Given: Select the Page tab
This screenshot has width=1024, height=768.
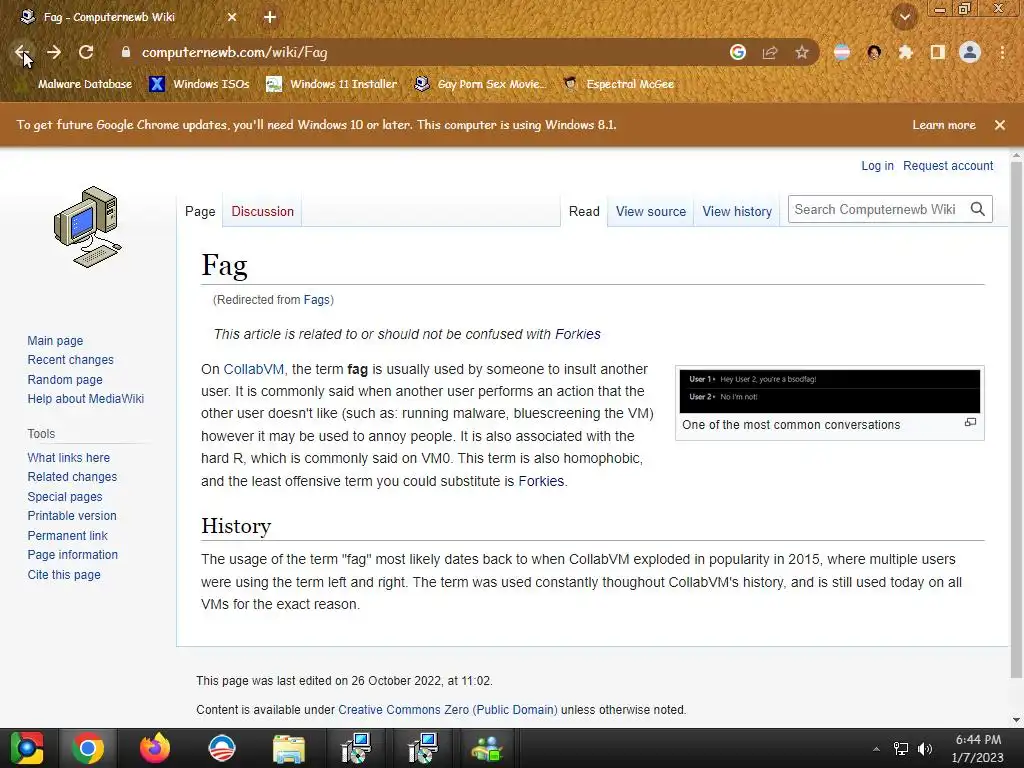Looking at the screenshot, I should point(200,212).
